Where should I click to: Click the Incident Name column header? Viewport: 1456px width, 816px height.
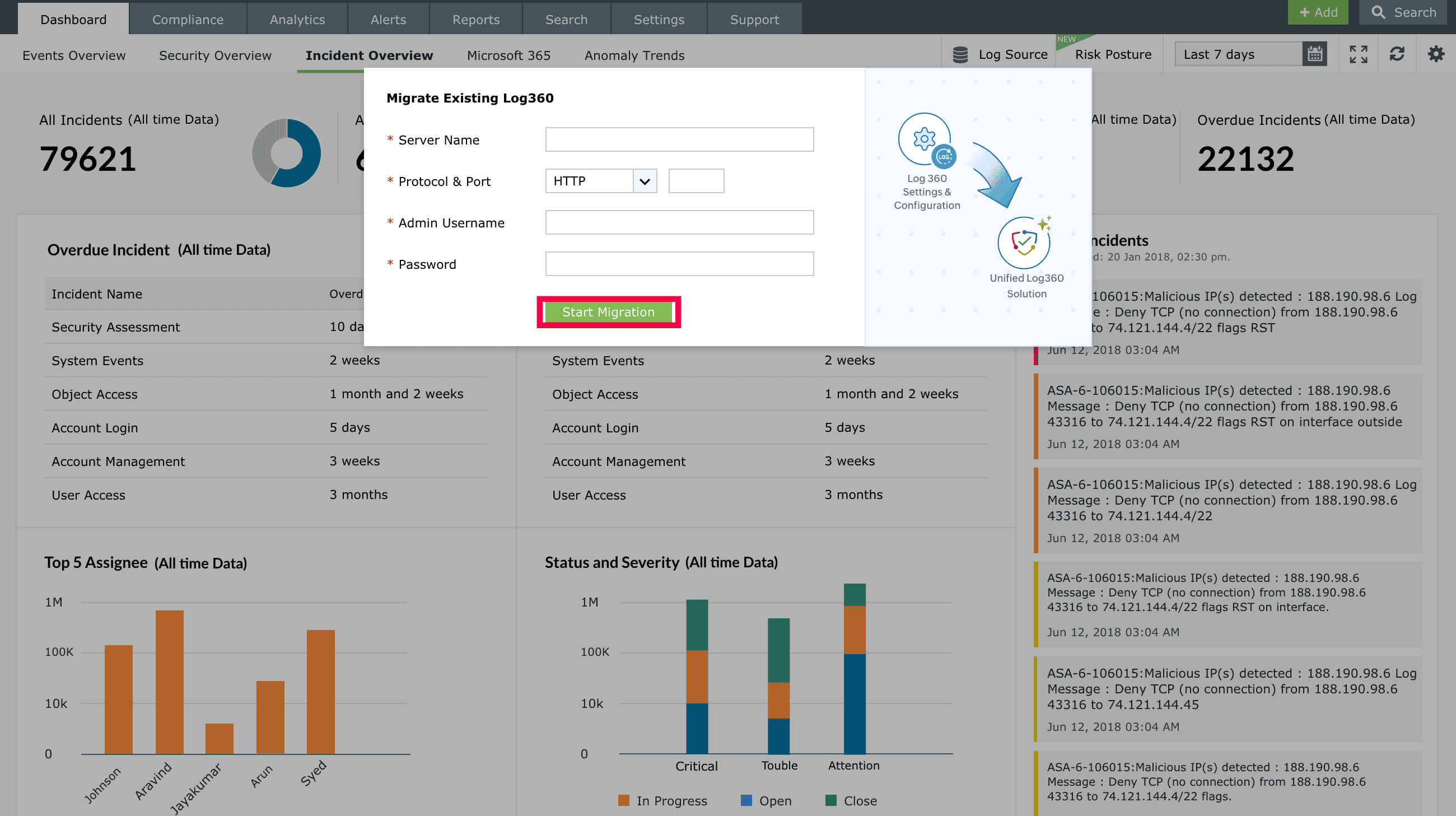point(97,294)
